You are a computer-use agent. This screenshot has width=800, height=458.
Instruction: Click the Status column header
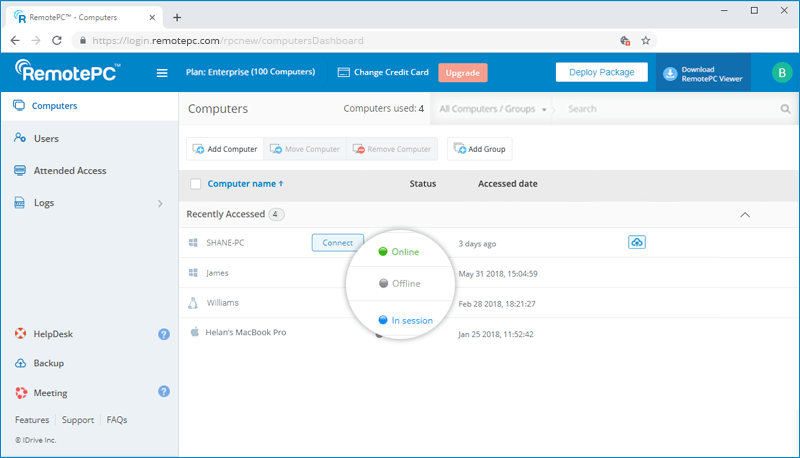pos(422,184)
